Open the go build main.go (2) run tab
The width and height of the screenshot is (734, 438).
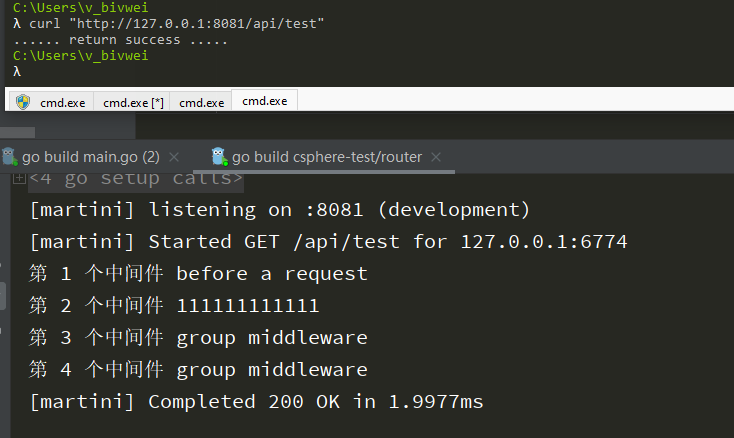[x=90, y=157]
